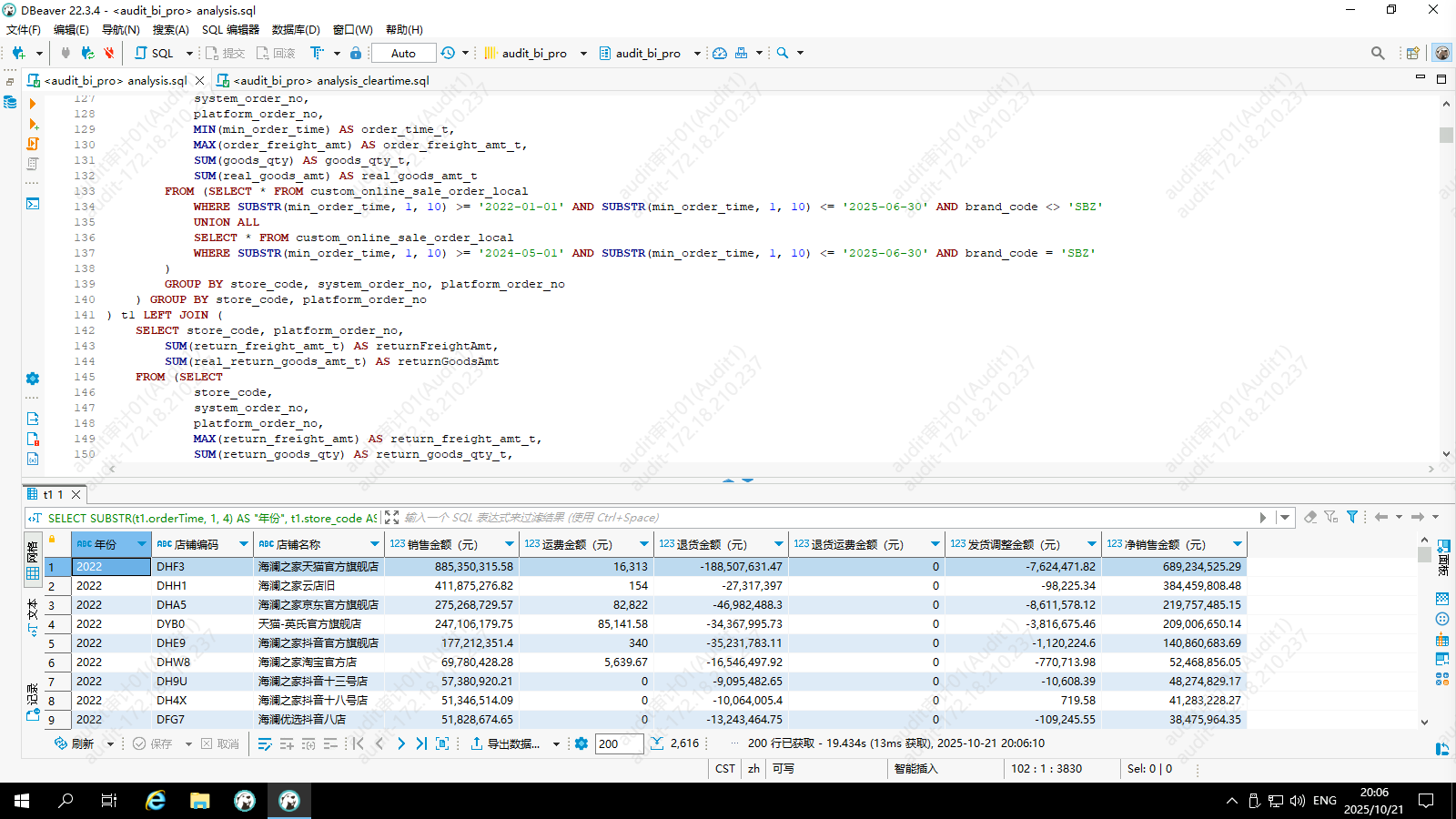Click the 刷新 refresh button

point(75,743)
